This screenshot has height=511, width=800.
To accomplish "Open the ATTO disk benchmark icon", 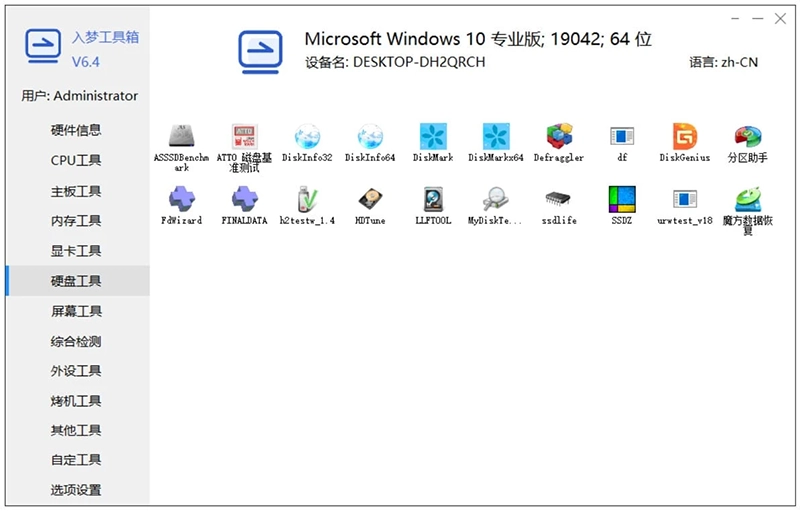I will (244, 138).
